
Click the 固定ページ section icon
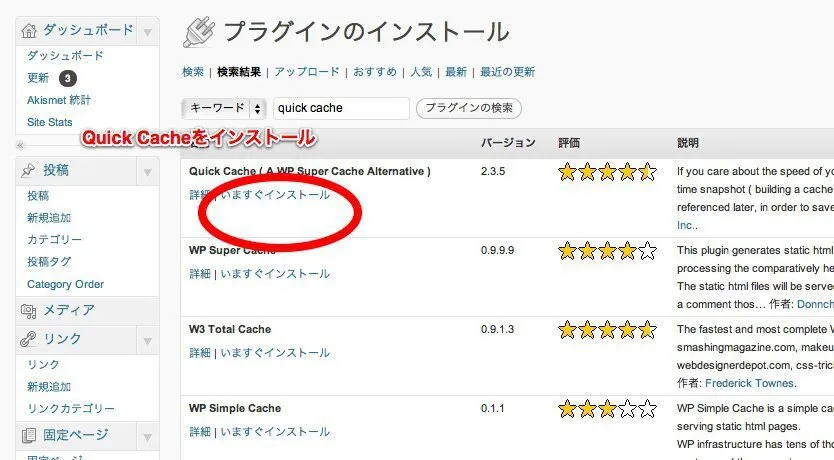click(x=29, y=435)
